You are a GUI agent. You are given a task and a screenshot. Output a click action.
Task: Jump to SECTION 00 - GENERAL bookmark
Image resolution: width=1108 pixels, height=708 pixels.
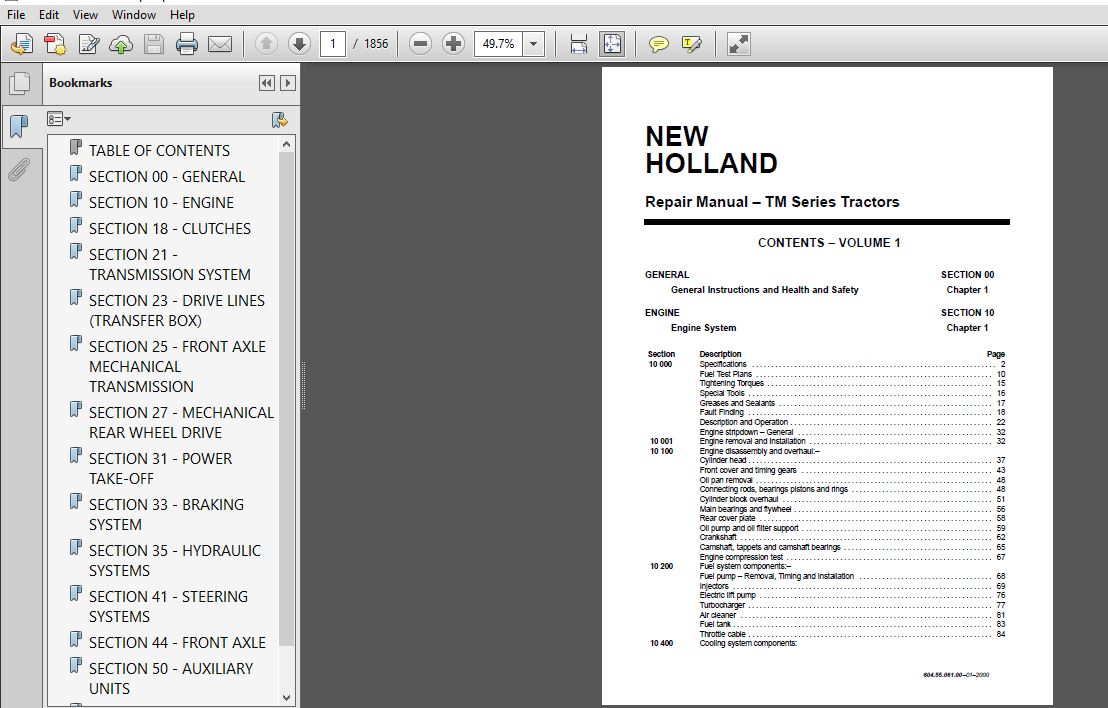coord(167,177)
